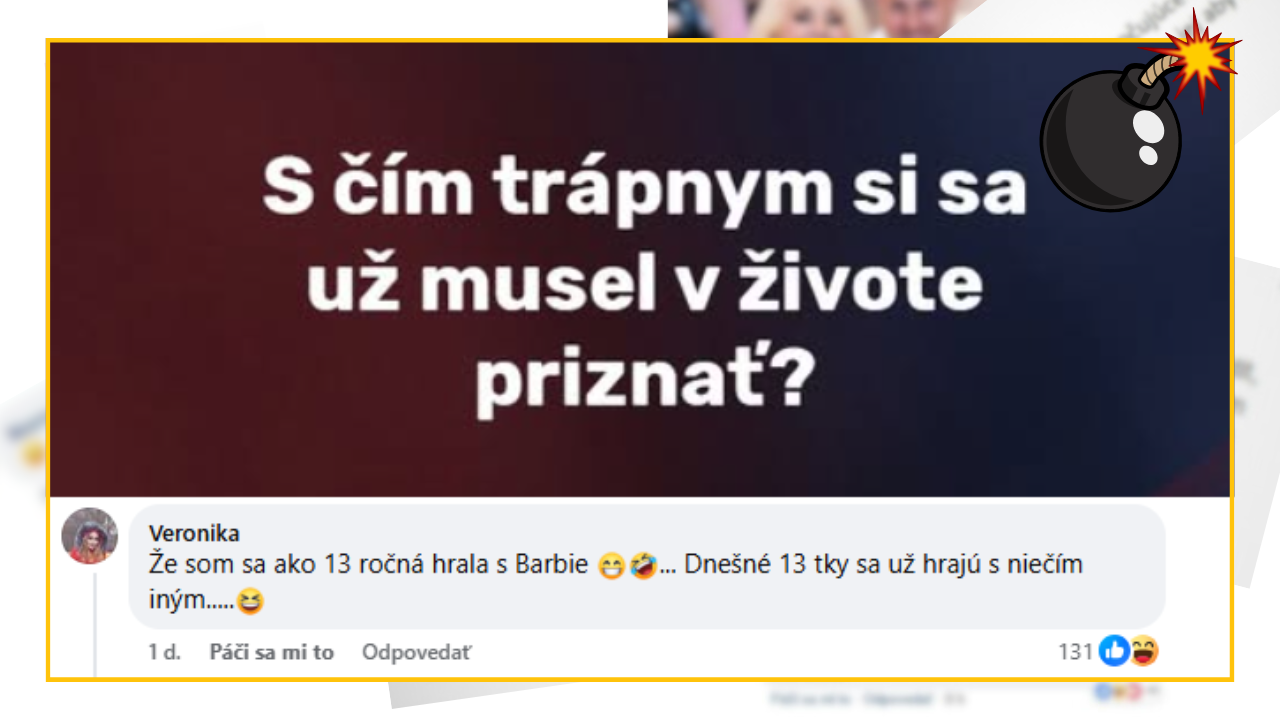Image resolution: width=1280 pixels, height=720 pixels.
Task: Click the blurred Páči sa mi to below frame
Action: point(811,697)
